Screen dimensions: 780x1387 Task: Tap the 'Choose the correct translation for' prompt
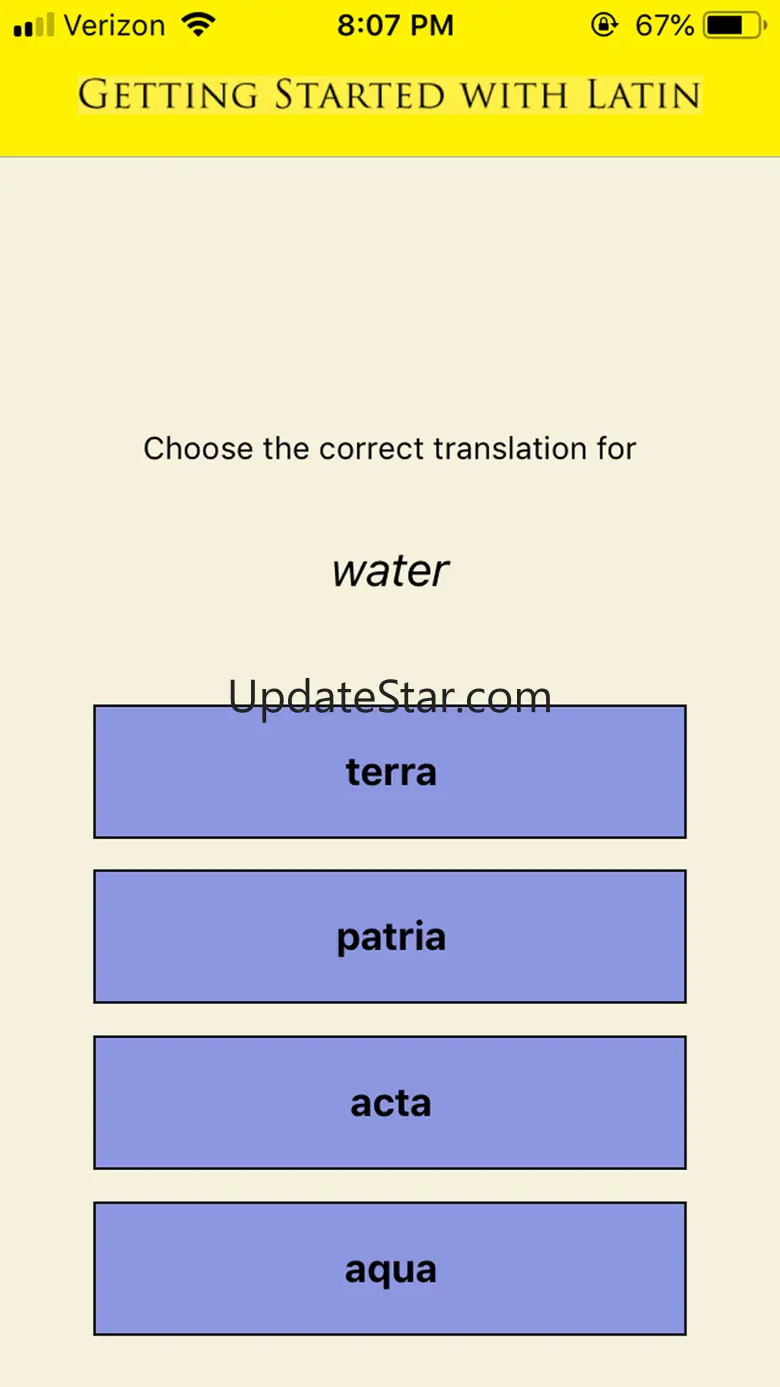(x=390, y=448)
